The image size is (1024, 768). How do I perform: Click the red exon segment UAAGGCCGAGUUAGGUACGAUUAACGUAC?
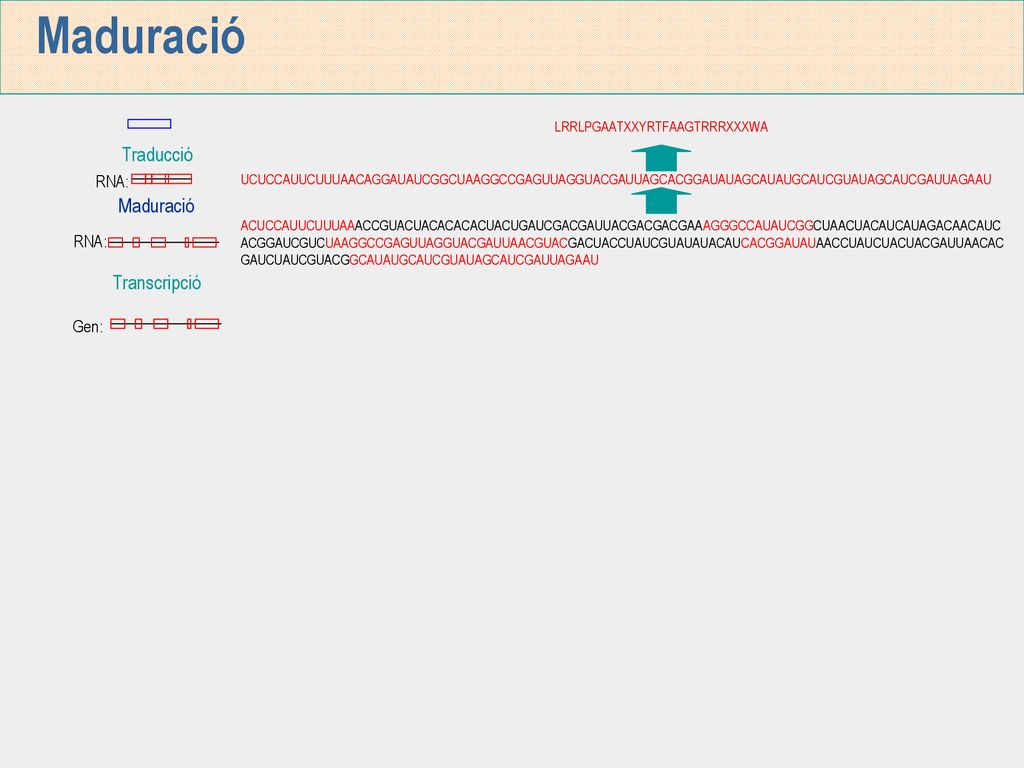point(447,243)
